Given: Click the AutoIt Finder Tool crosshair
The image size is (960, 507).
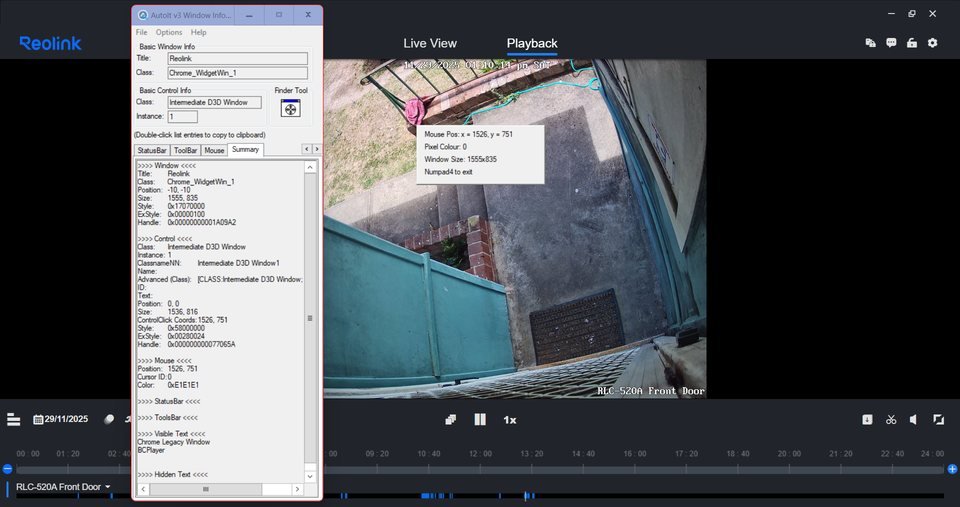Looking at the screenshot, I should (290, 110).
